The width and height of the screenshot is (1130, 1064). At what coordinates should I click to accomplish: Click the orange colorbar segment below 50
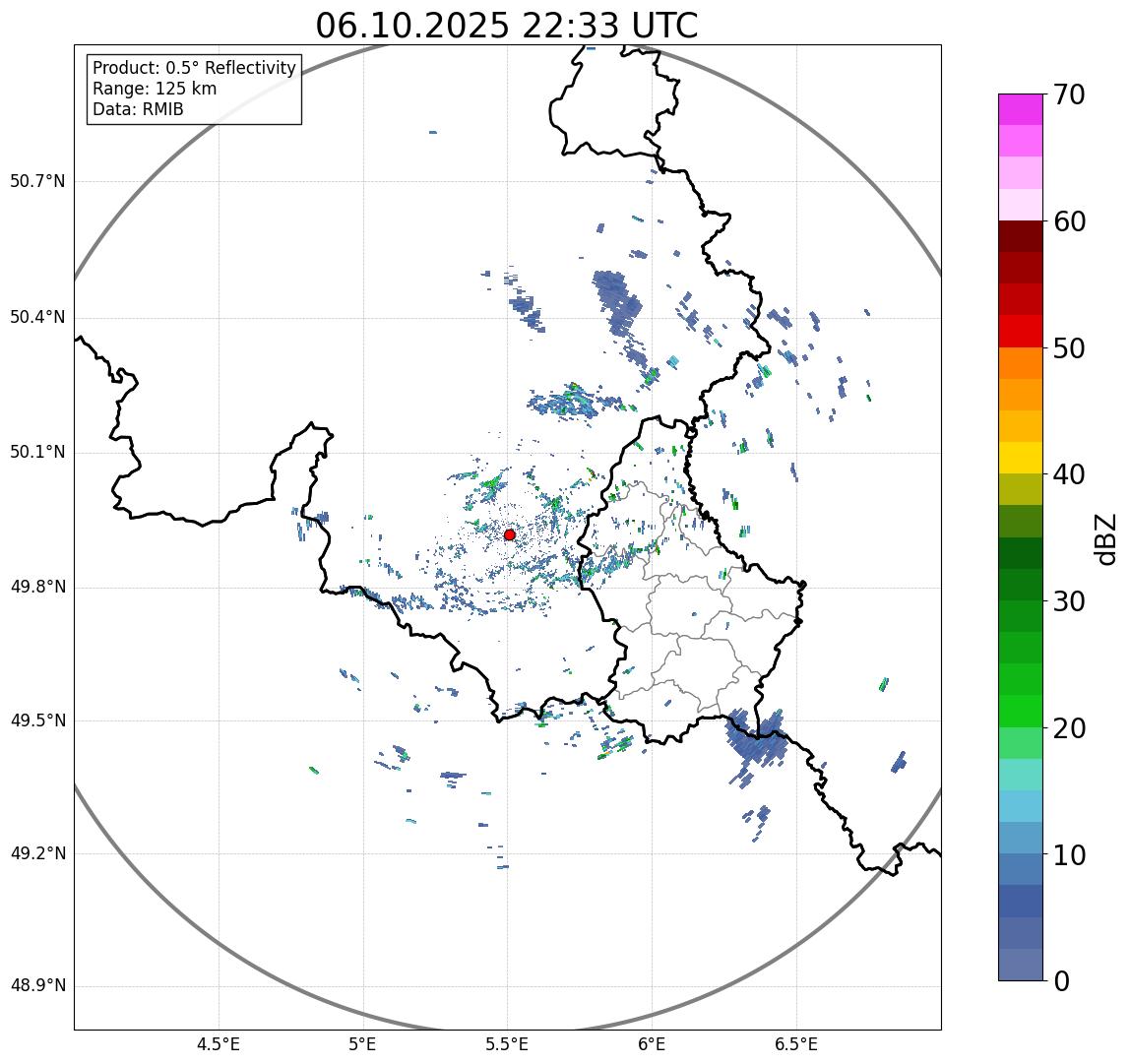click(x=1021, y=363)
